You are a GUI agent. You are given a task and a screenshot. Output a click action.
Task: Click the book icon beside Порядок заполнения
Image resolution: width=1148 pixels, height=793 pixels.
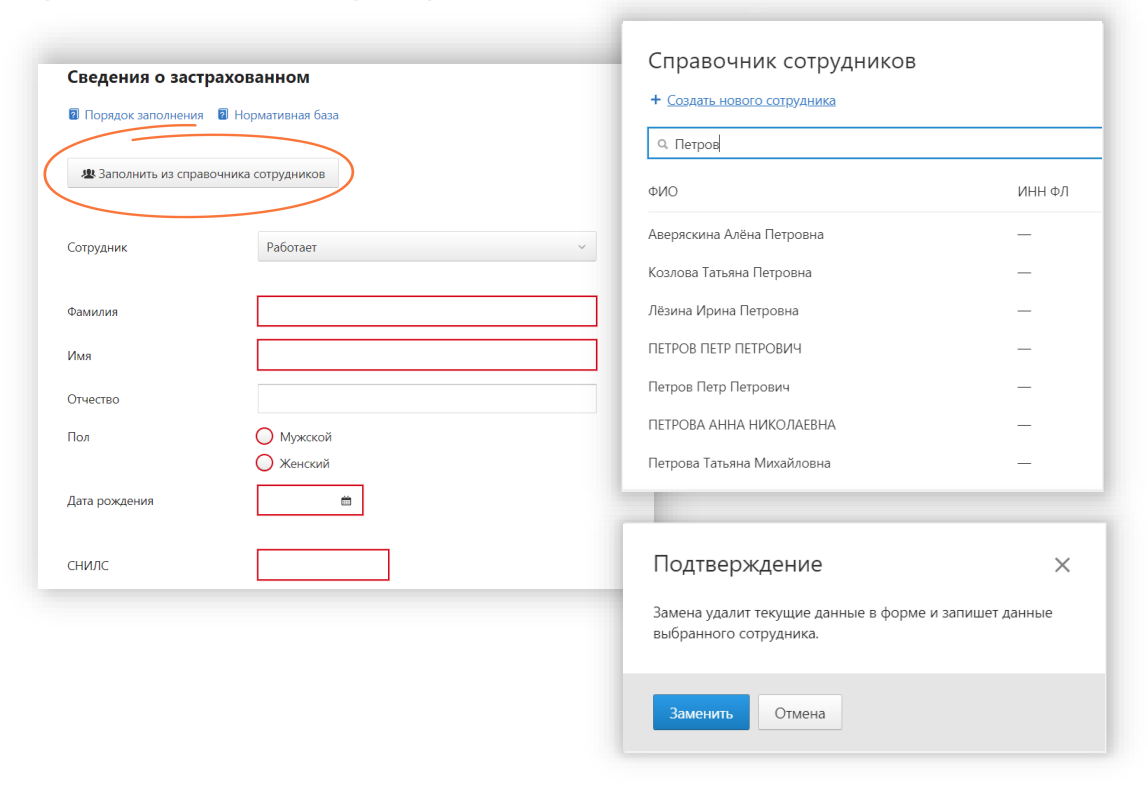click(73, 115)
